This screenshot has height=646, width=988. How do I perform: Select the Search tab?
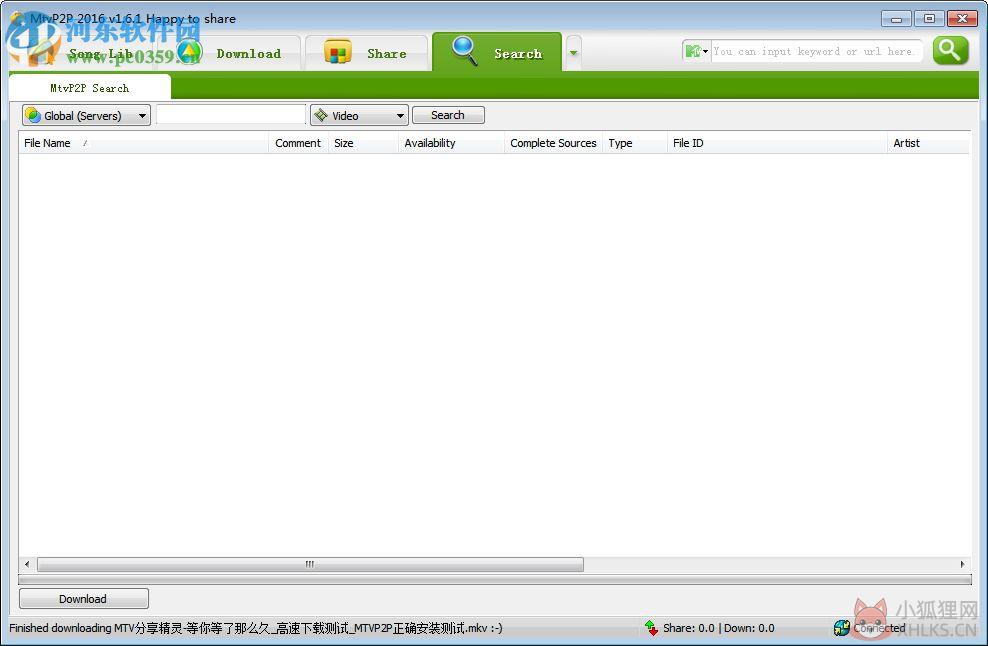click(x=497, y=52)
